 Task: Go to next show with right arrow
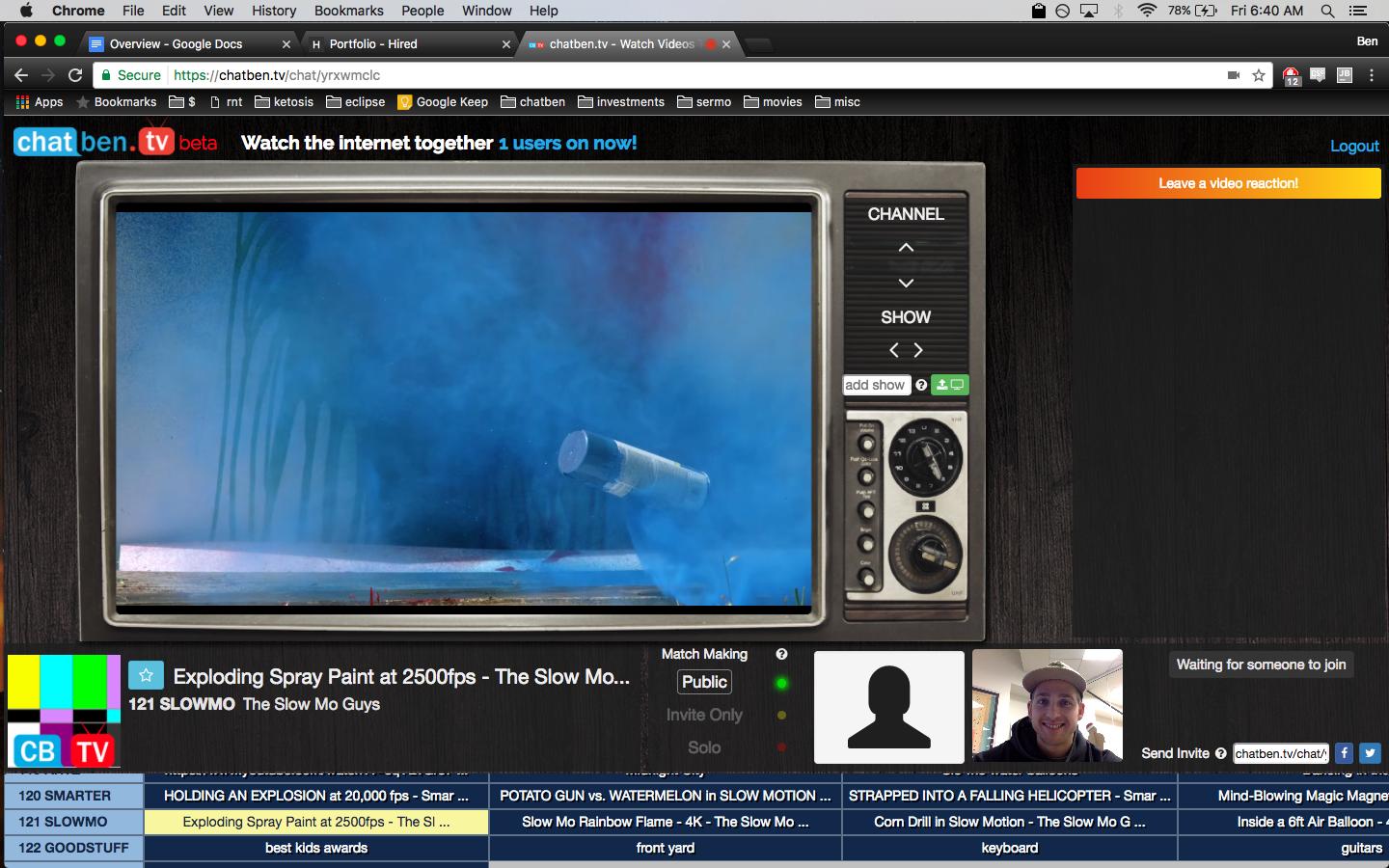point(918,350)
